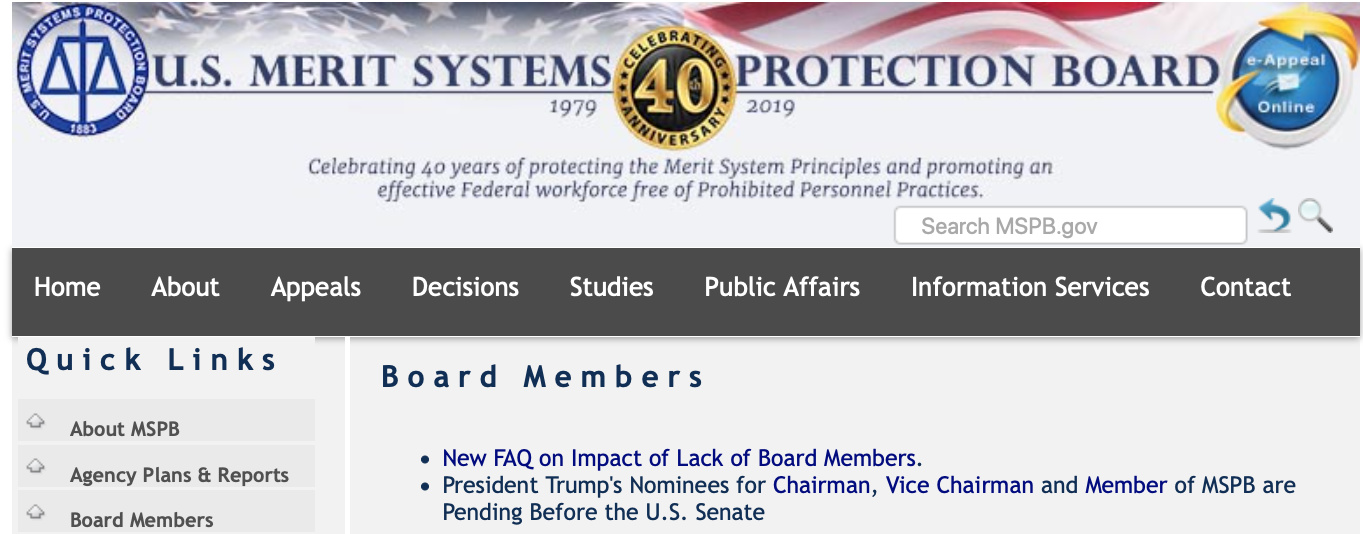Open the Home menu item
Image resolution: width=1363 pixels, height=534 pixels.
[x=67, y=288]
